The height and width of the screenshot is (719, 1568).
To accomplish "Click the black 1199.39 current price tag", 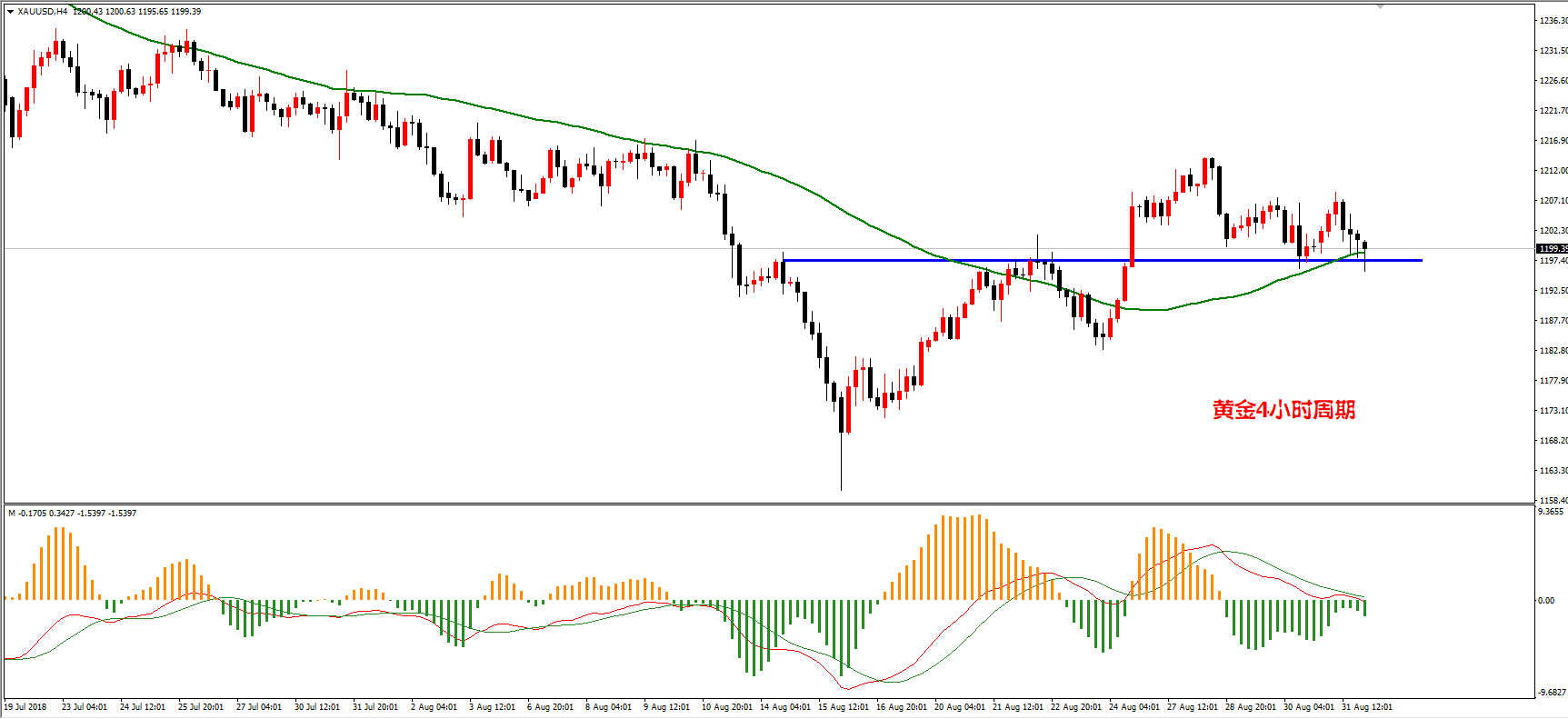I will [1553, 248].
